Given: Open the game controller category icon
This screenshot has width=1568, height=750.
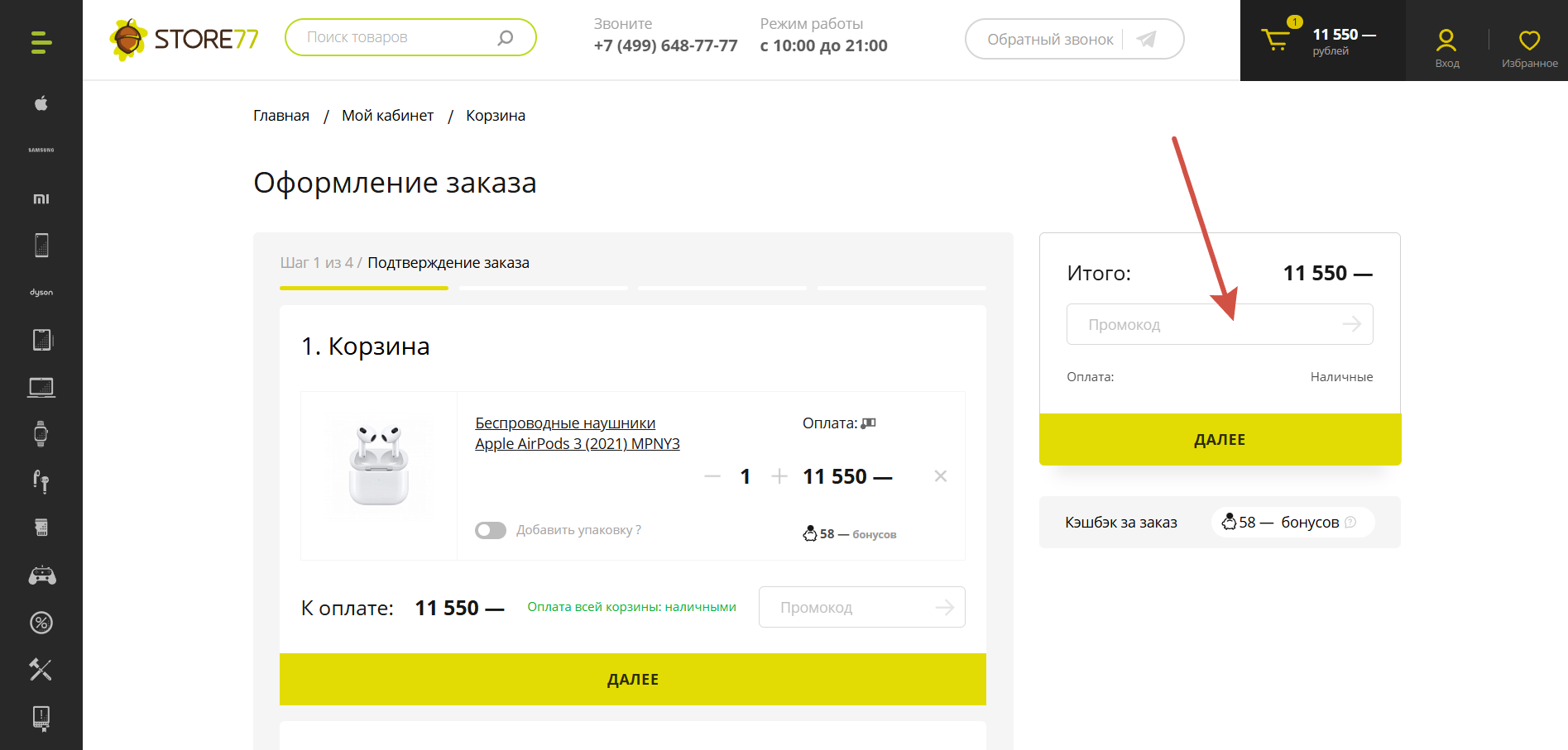Looking at the screenshot, I should pos(42,576).
